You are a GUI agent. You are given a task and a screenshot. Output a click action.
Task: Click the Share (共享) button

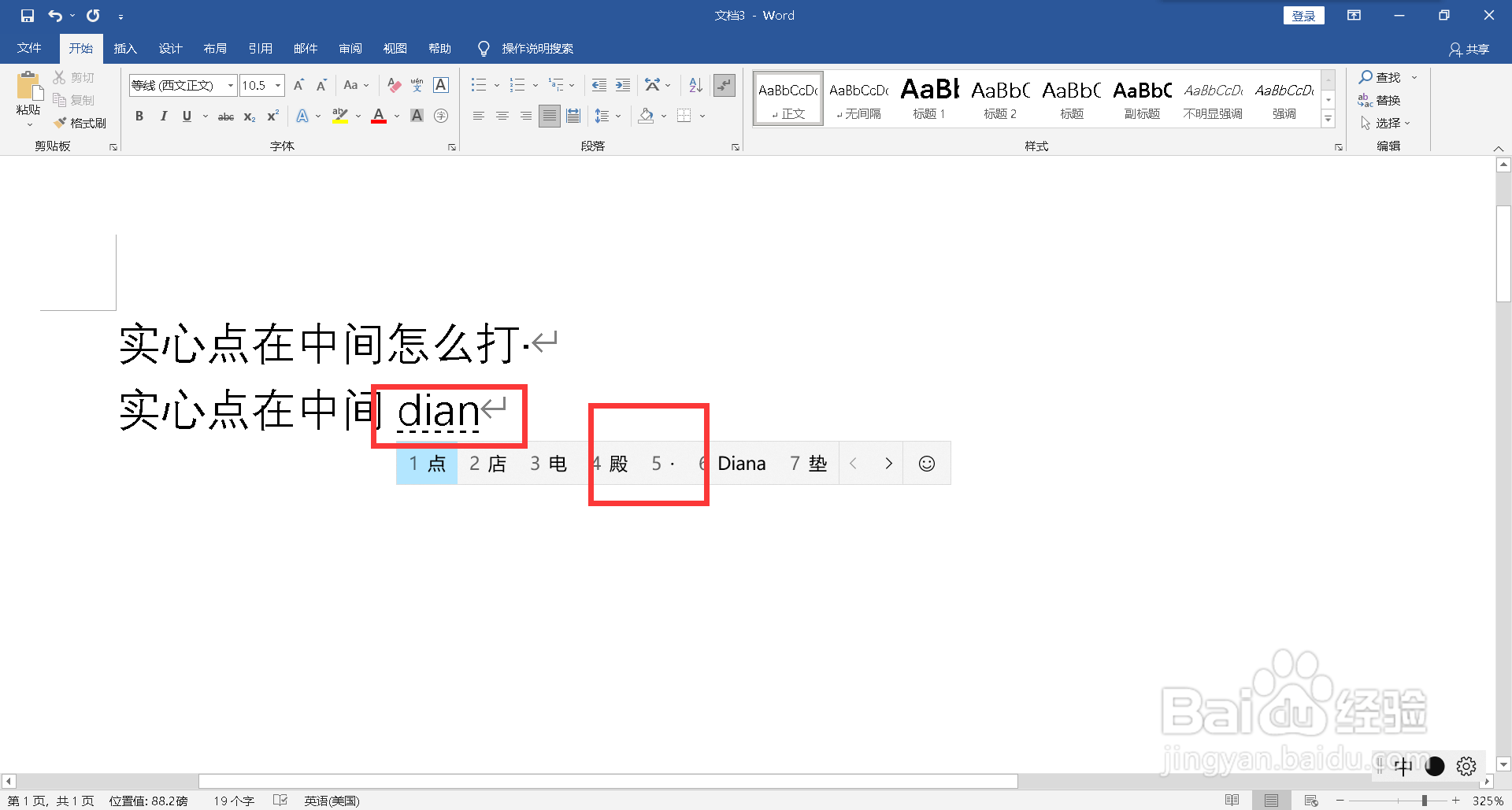tap(1469, 49)
